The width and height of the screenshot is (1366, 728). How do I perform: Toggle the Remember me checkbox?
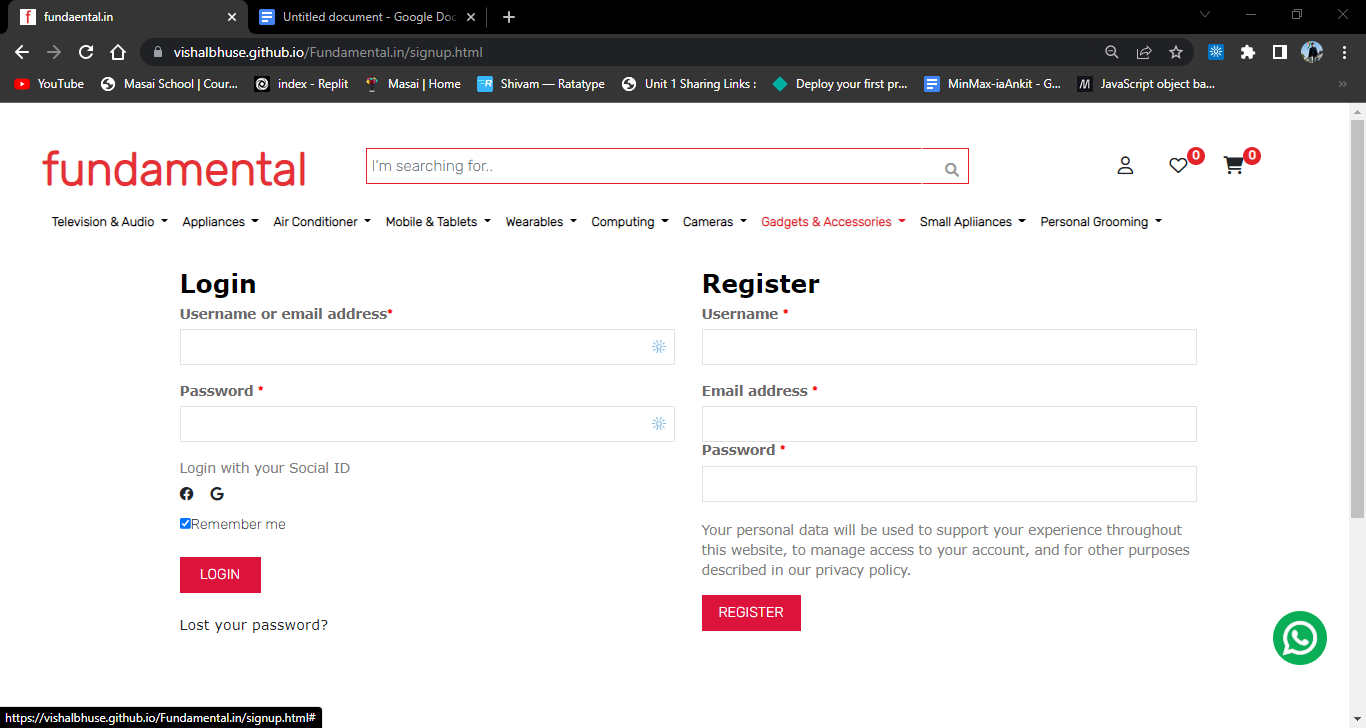(x=185, y=524)
